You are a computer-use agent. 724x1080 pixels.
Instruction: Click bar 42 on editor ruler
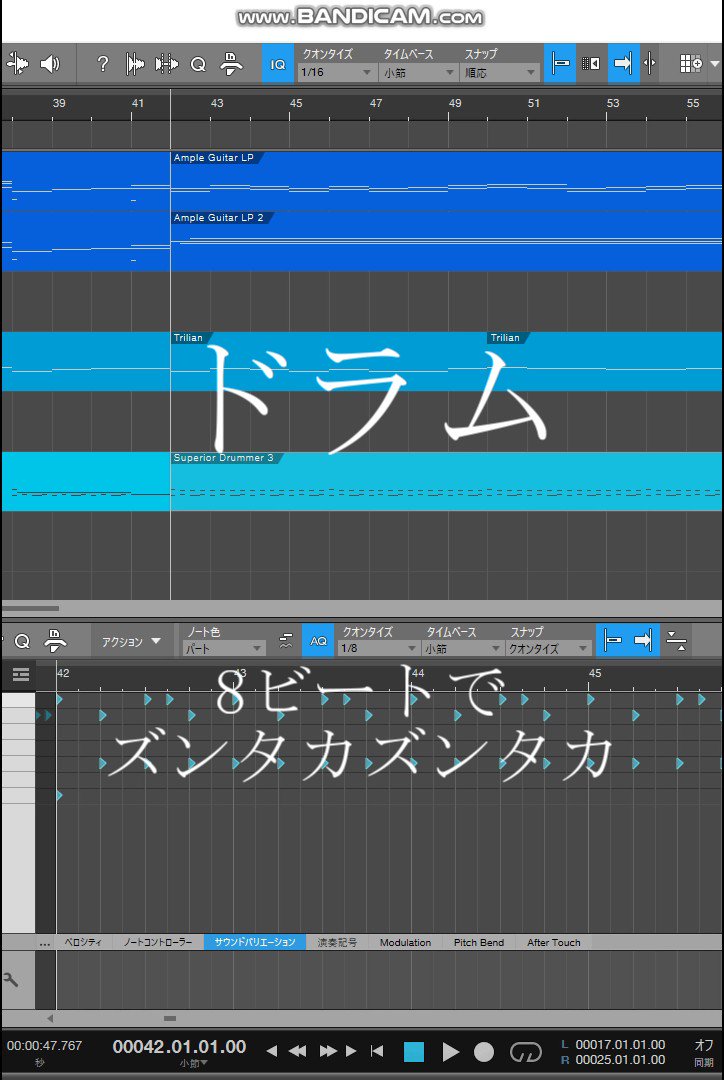tap(63, 674)
